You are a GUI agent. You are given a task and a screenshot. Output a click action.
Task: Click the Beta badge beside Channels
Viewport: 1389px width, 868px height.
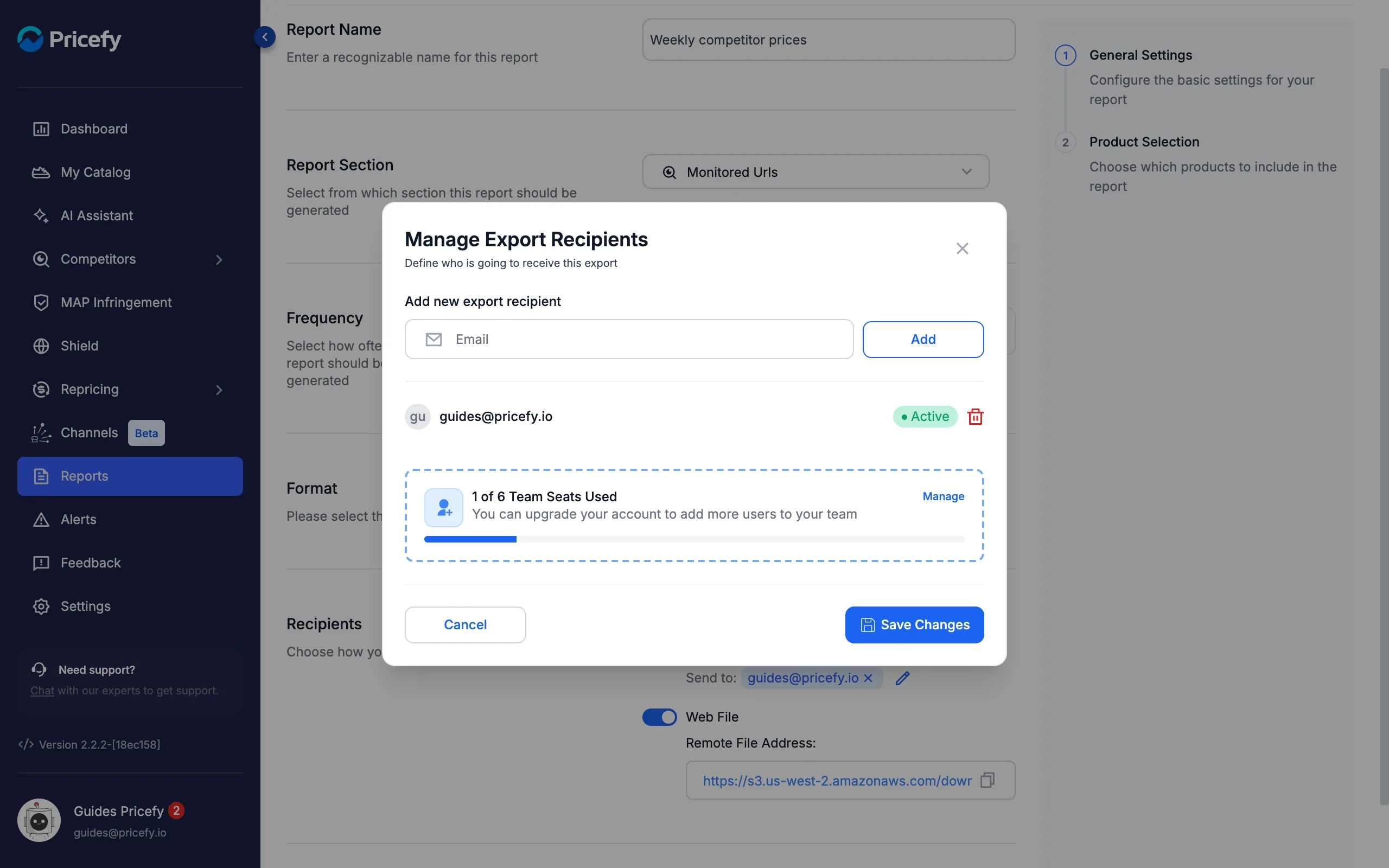(146, 433)
